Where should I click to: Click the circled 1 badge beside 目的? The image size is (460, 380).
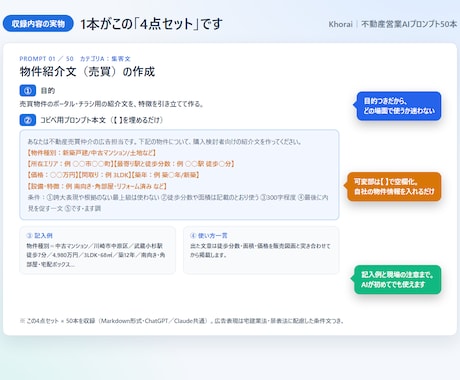pyautogui.click(x=28, y=90)
